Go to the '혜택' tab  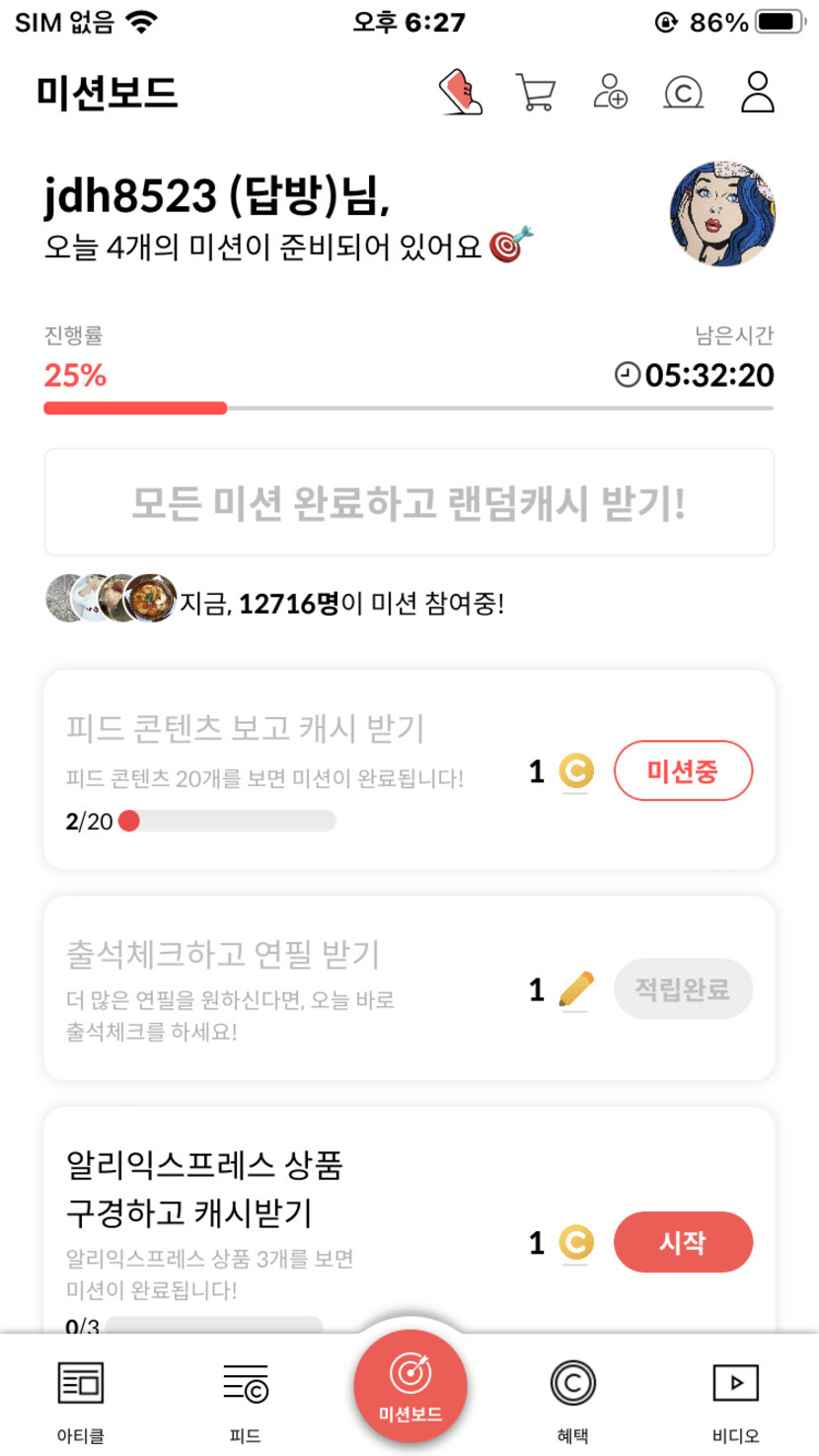point(573,1398)
